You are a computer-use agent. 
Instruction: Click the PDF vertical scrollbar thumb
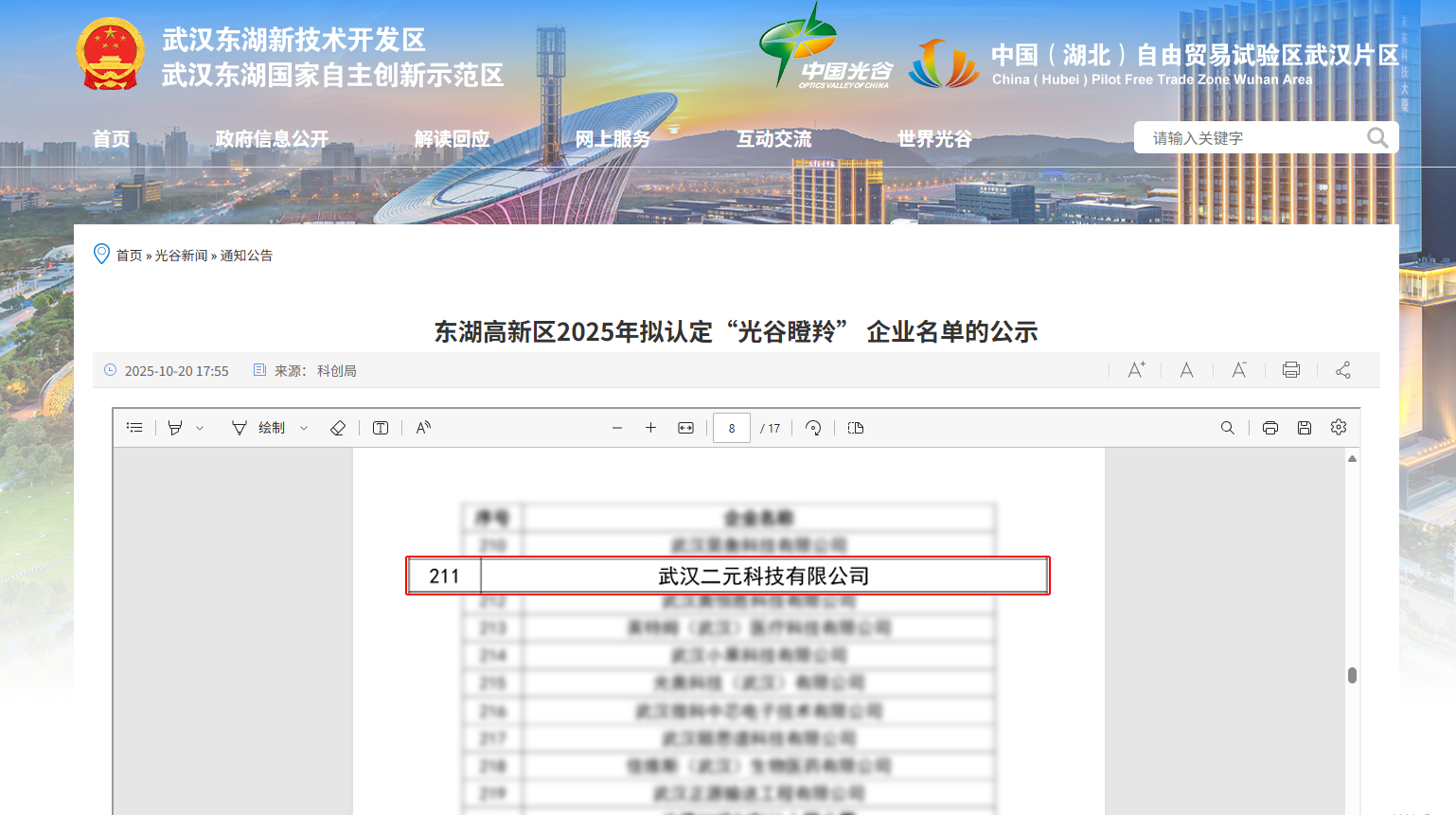(1352, 675)
